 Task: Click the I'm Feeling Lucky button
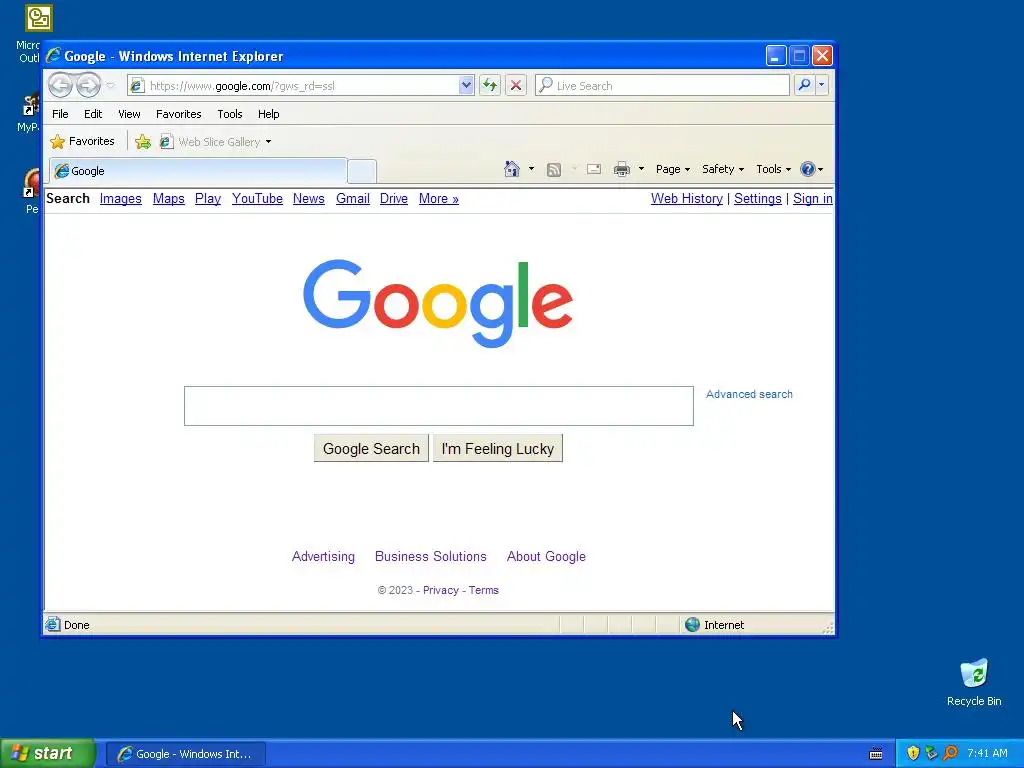[498, 449]
